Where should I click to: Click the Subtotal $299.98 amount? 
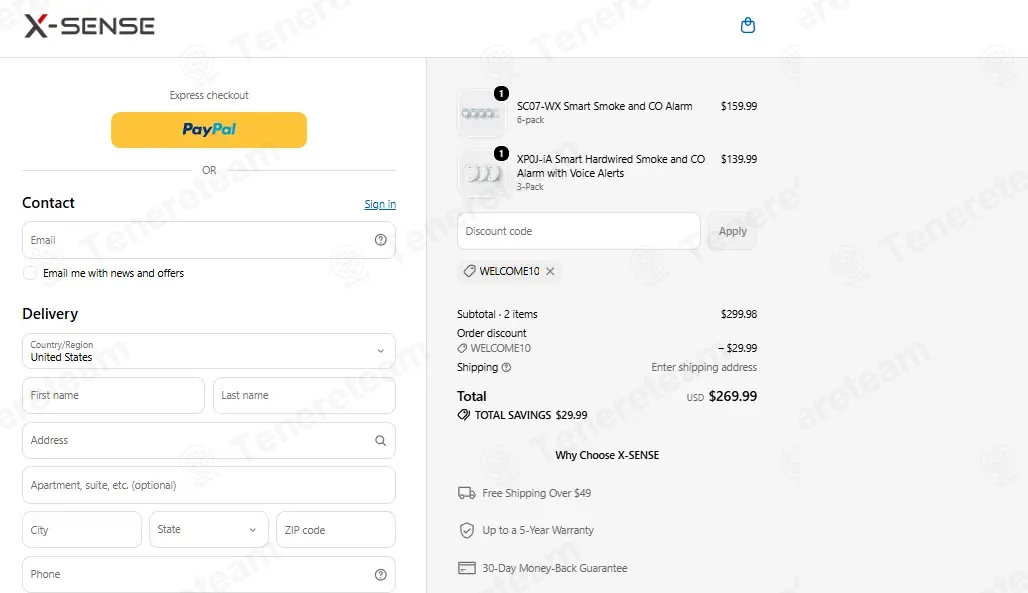(739, 314)
